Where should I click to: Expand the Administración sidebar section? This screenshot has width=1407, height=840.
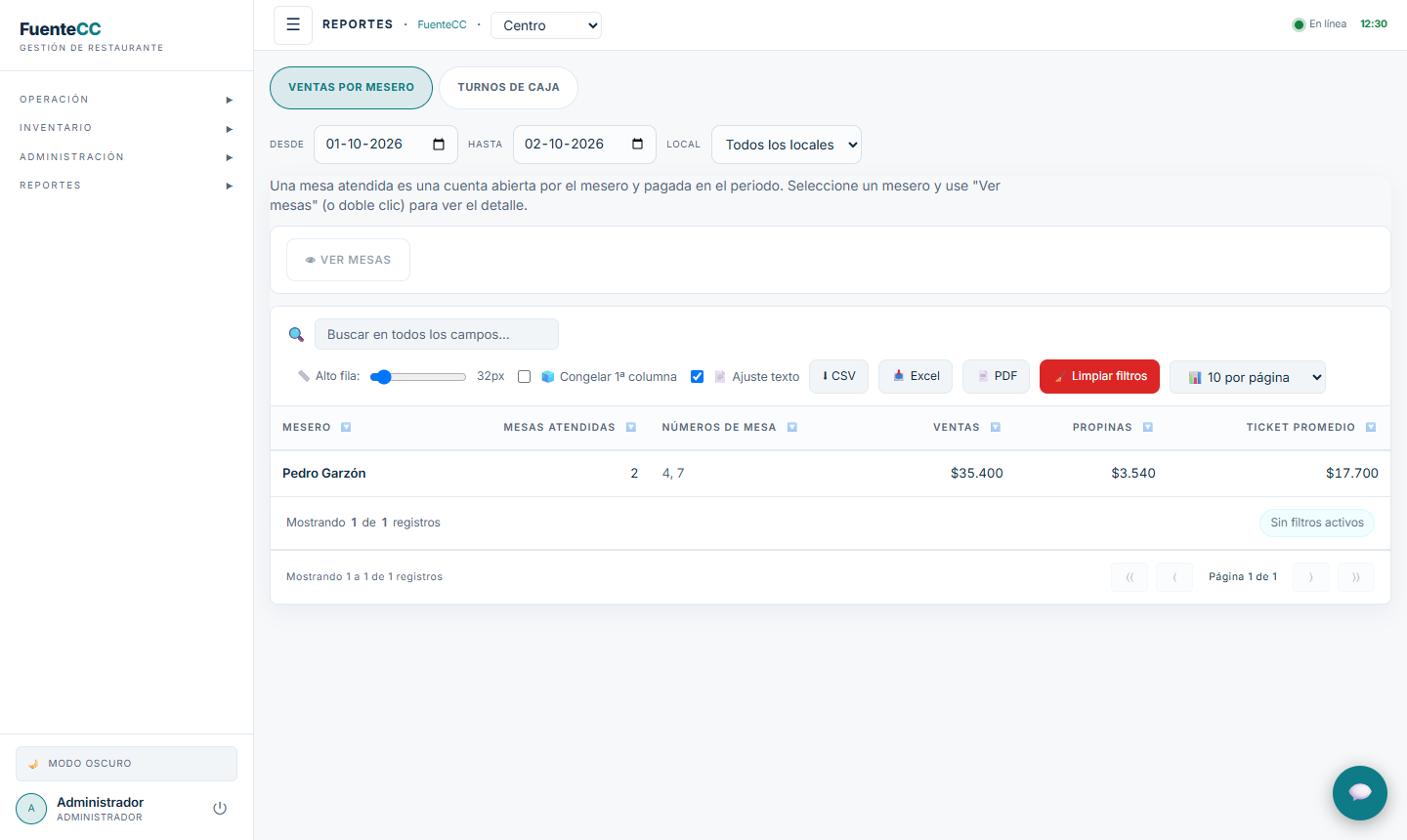(x=126, y=157)
